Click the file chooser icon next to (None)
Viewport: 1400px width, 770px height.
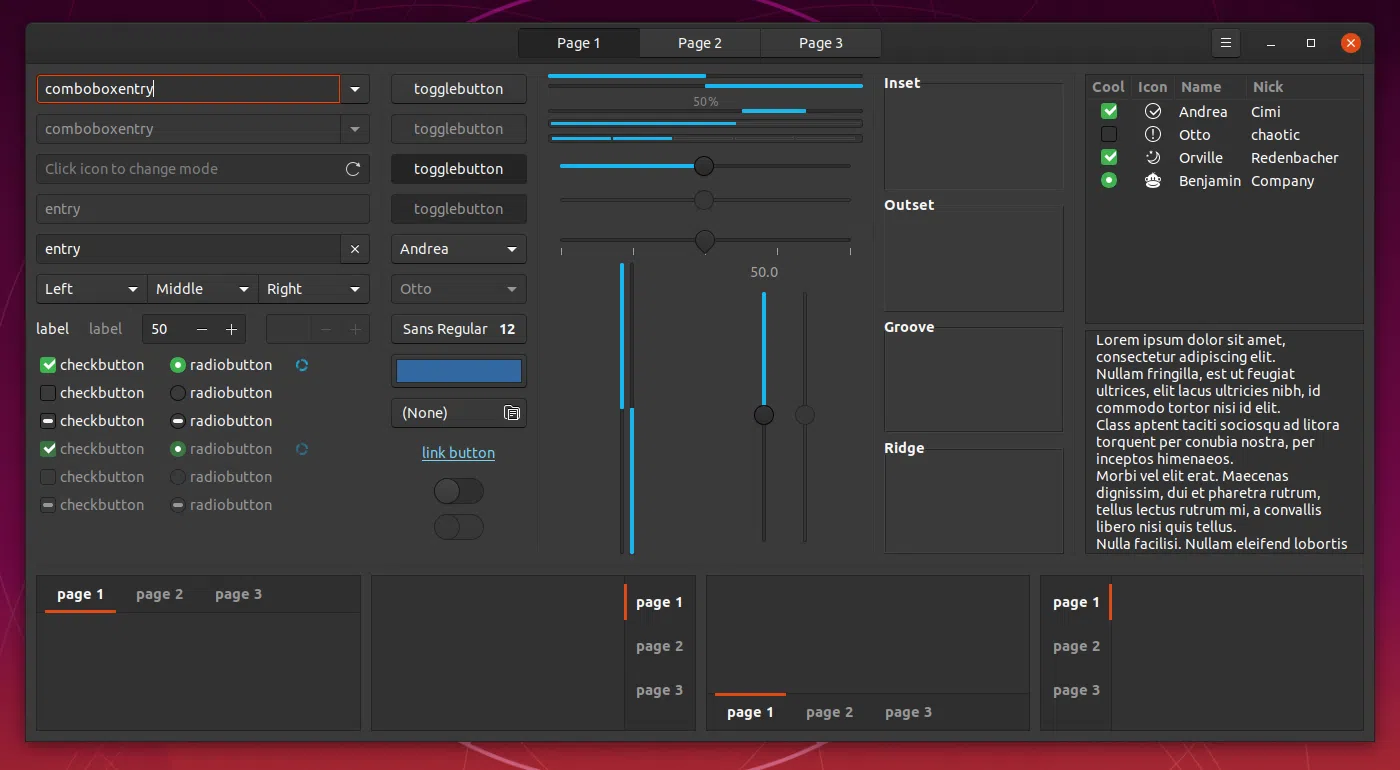[511, 413]
